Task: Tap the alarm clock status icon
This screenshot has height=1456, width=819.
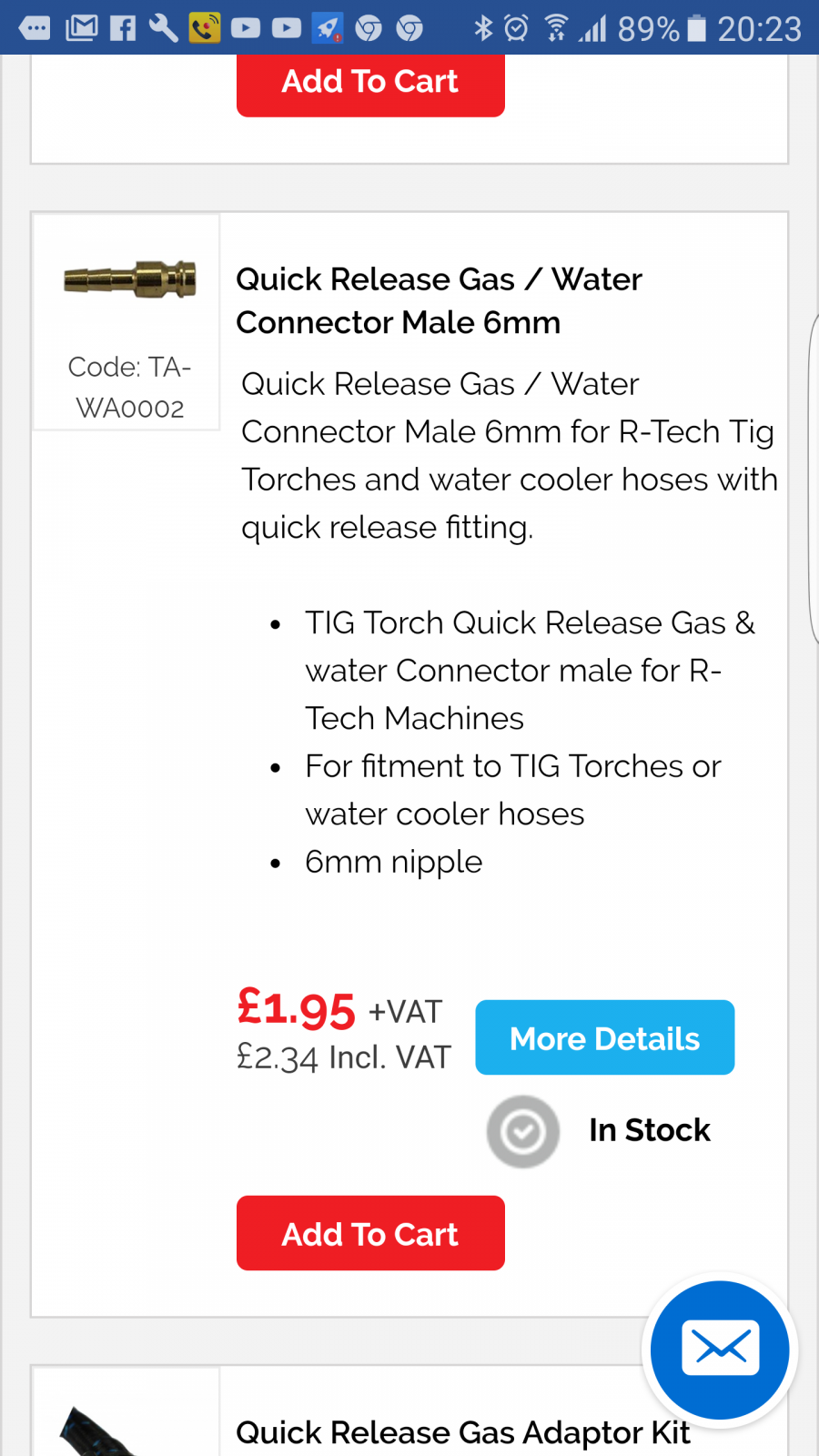Action: pos(516,28)
